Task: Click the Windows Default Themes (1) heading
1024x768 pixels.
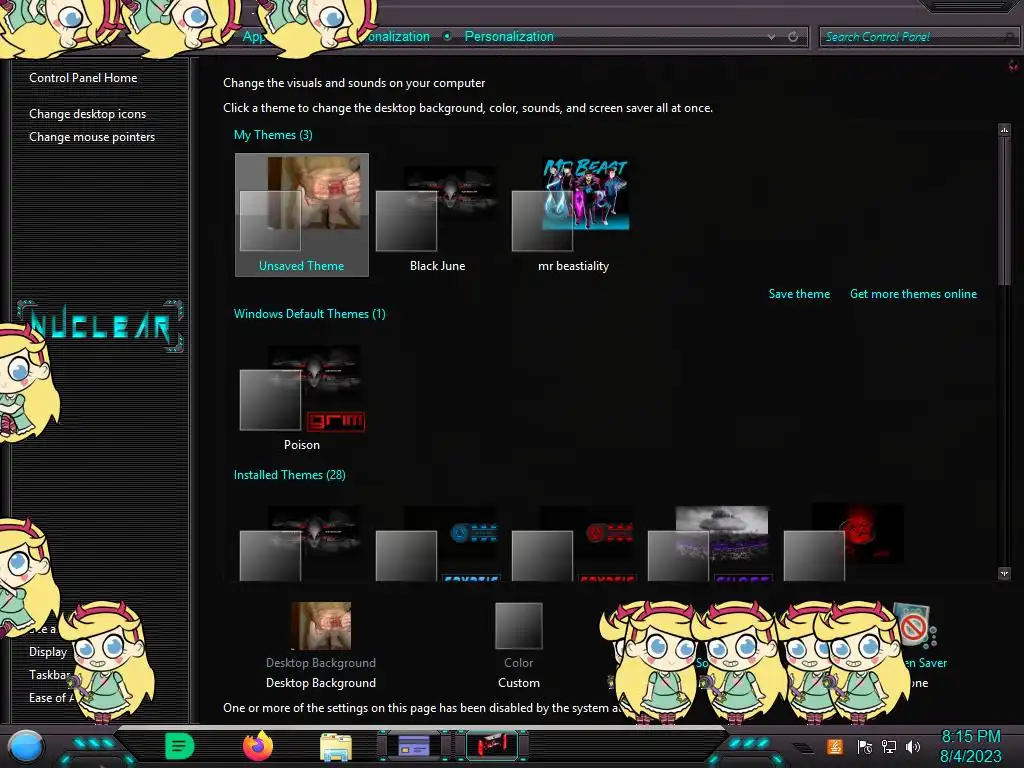Action: pyautogui.click(x=310, y=313)
